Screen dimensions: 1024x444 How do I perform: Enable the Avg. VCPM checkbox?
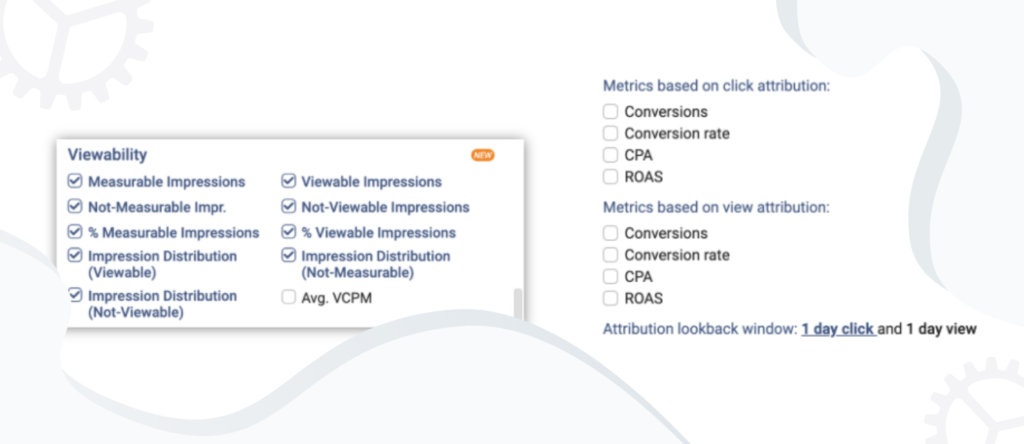point(289,298)
